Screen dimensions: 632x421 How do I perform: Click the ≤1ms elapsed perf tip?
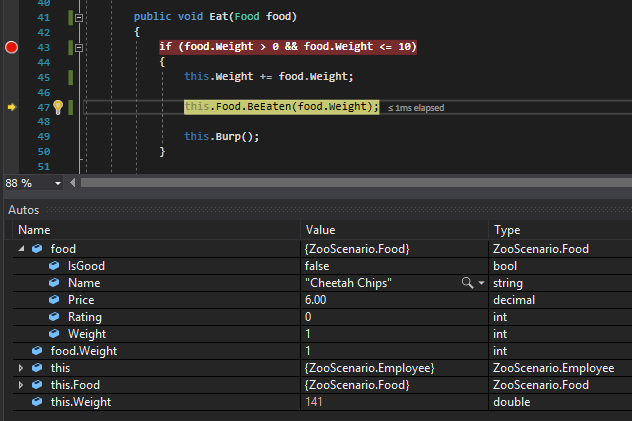click(x=416, y=107)
